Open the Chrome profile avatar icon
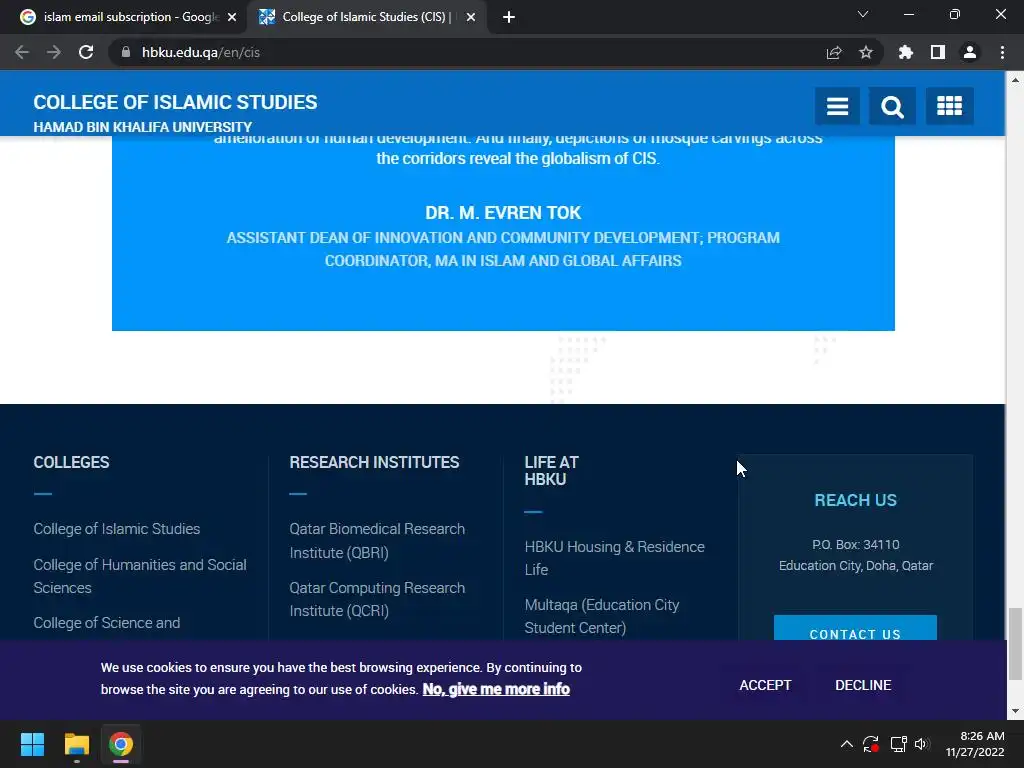 coord(970,52)
